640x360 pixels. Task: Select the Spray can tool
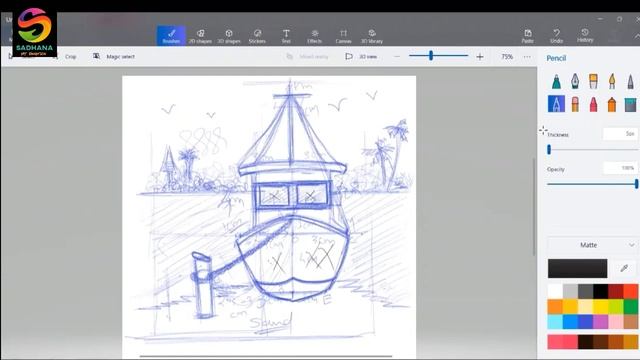tap(611, 104)
